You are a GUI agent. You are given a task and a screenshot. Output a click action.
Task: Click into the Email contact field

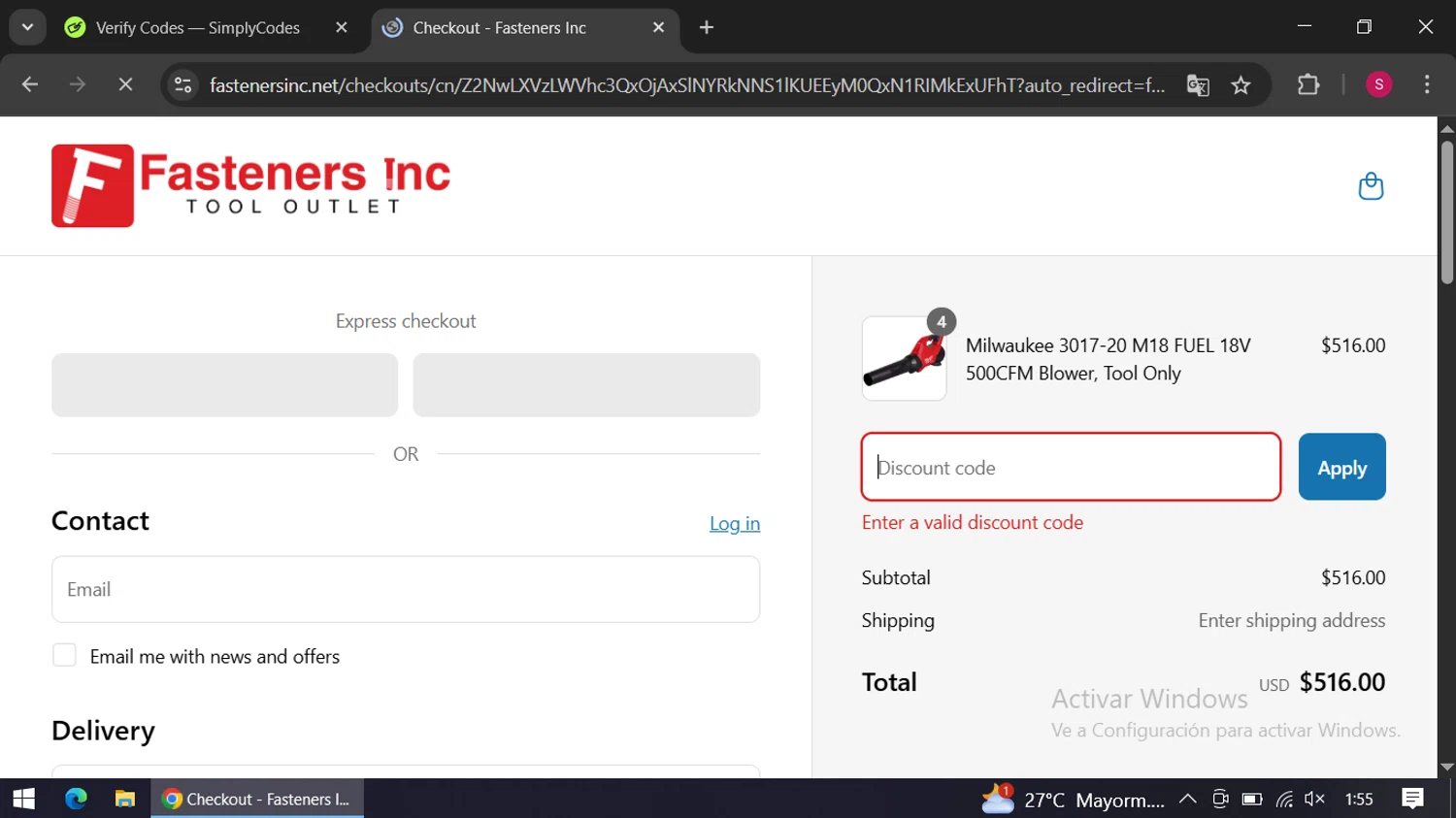point(406,589)
